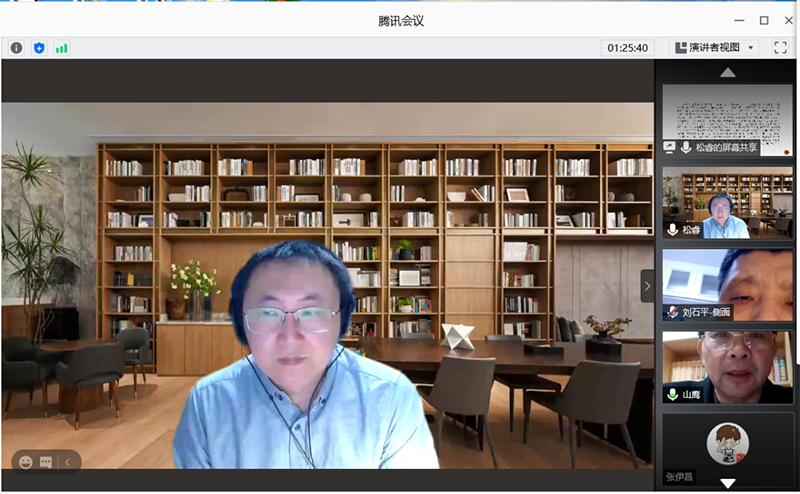Click the meeting timer 01:25:40

[x=628, y=47]
